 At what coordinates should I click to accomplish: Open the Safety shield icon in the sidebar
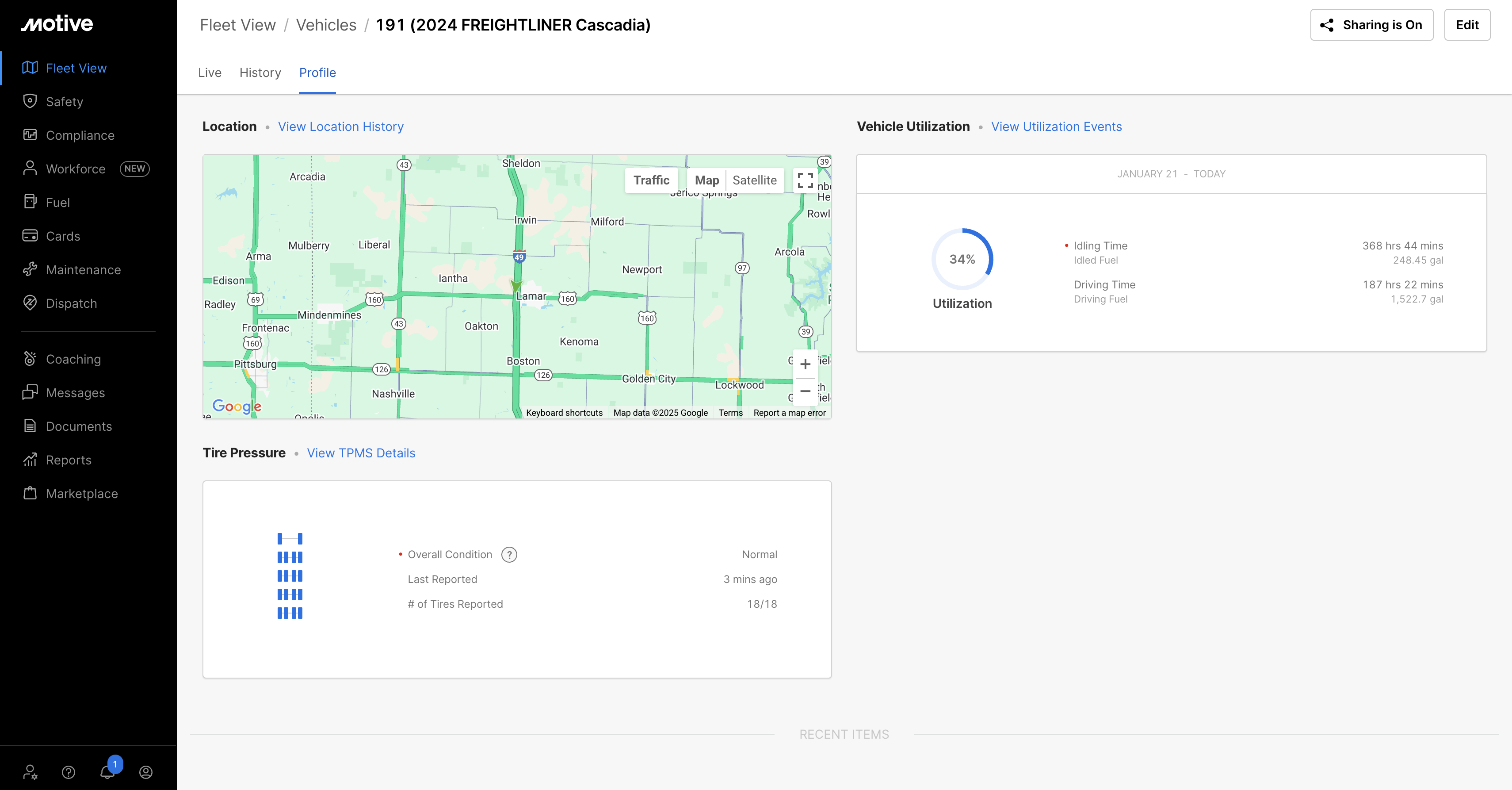pos(30,101)
